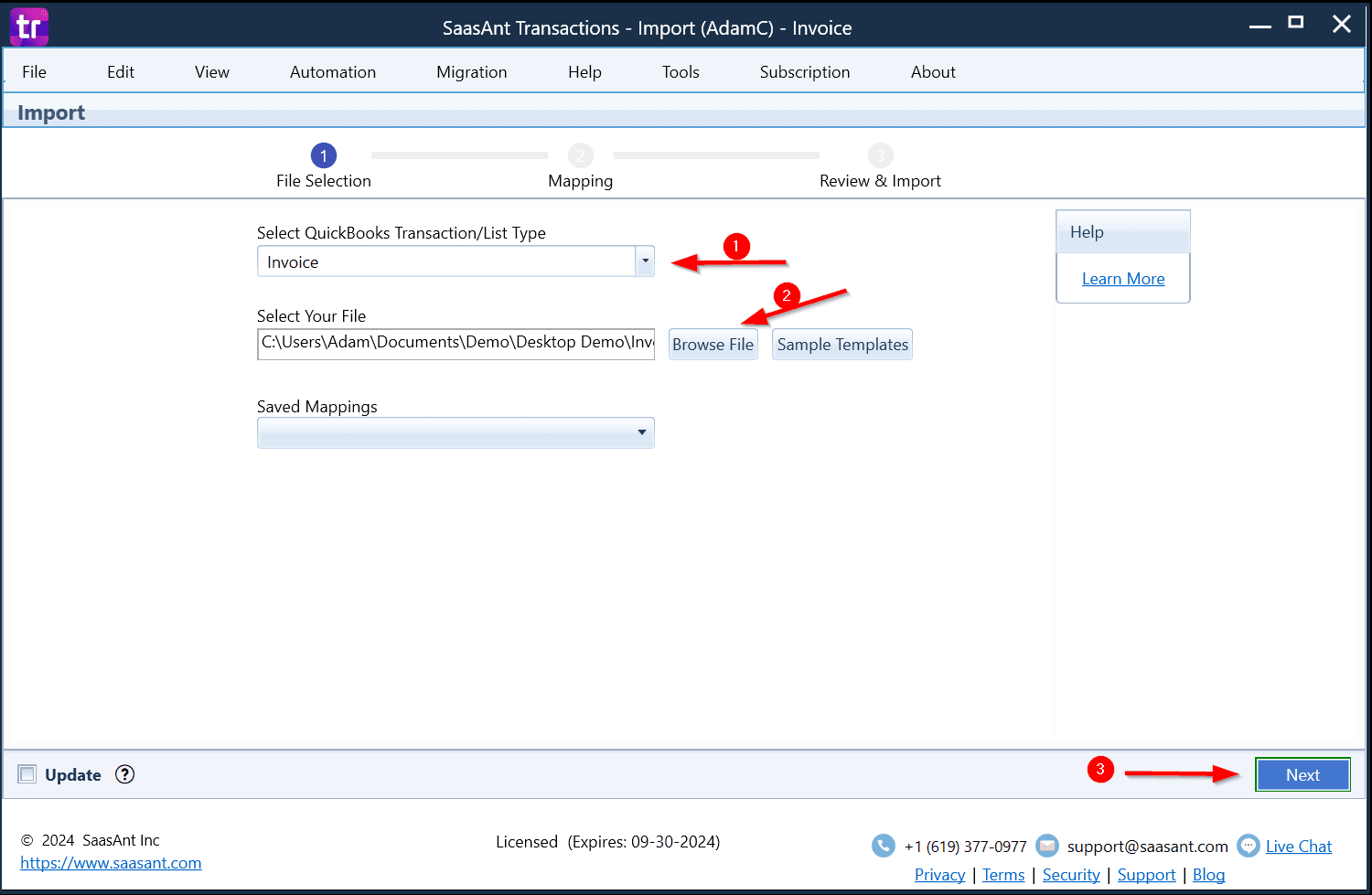The width and height of the screenshot is (1372, 895).
Task: Click the SaasAnt 'tr' app logo icon
Action: pos(28,27)
